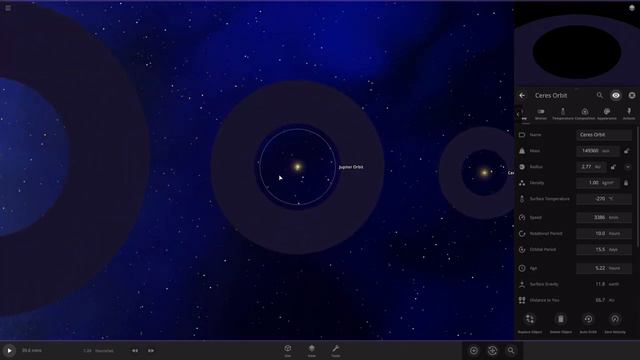Click the Replace Object button
Screen dimensions: 640x360
[x=530, y=323]
